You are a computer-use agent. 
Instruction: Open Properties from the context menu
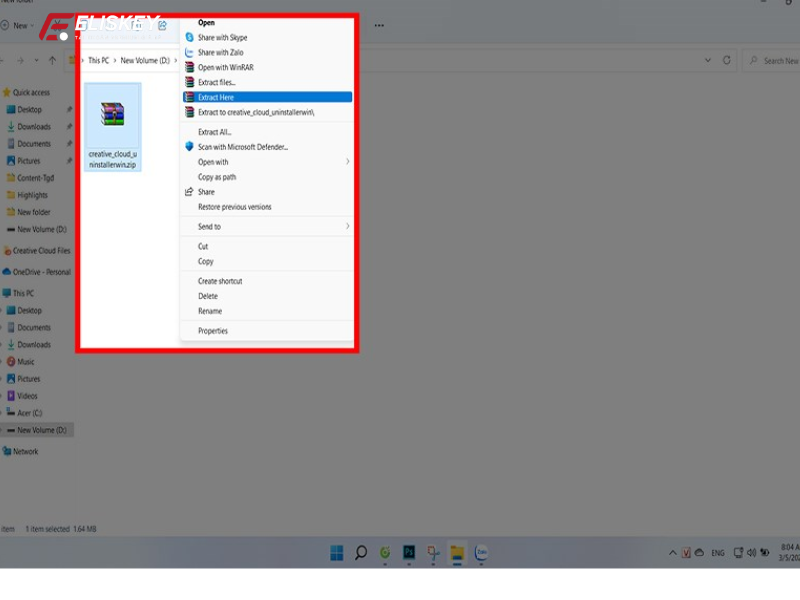(213, 330)
